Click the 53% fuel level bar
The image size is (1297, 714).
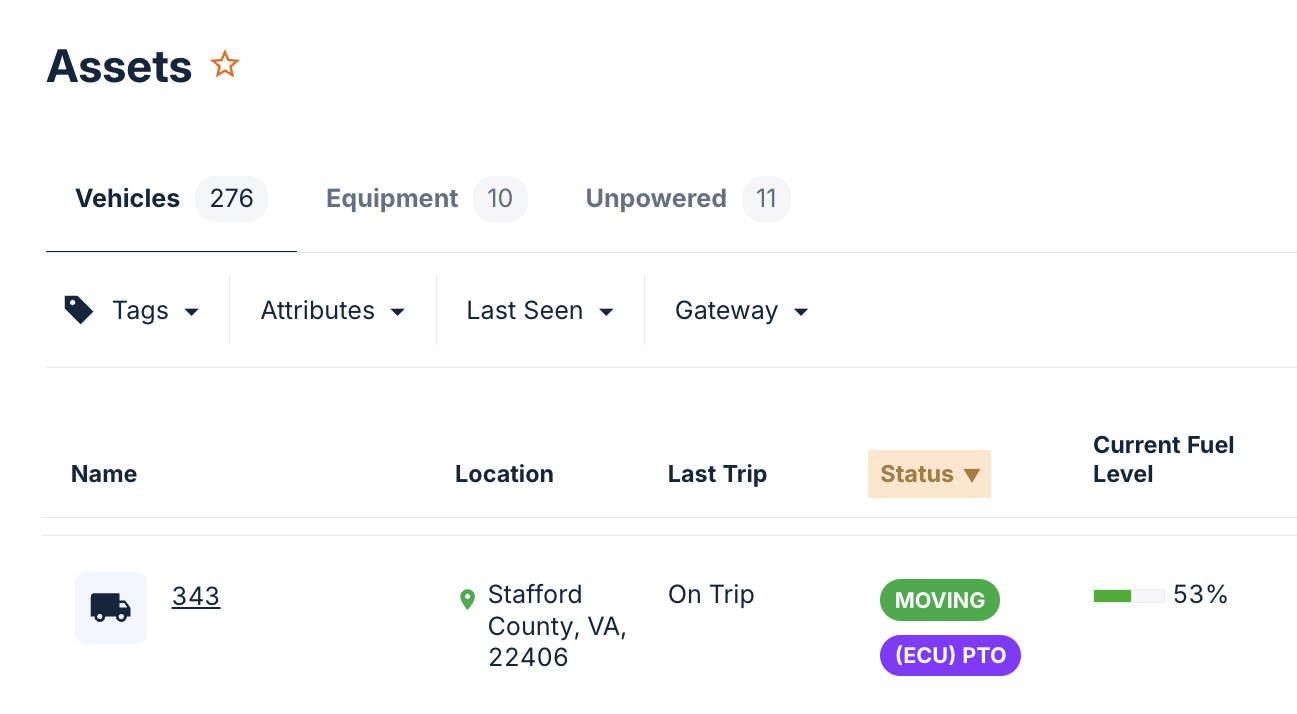1129,596
